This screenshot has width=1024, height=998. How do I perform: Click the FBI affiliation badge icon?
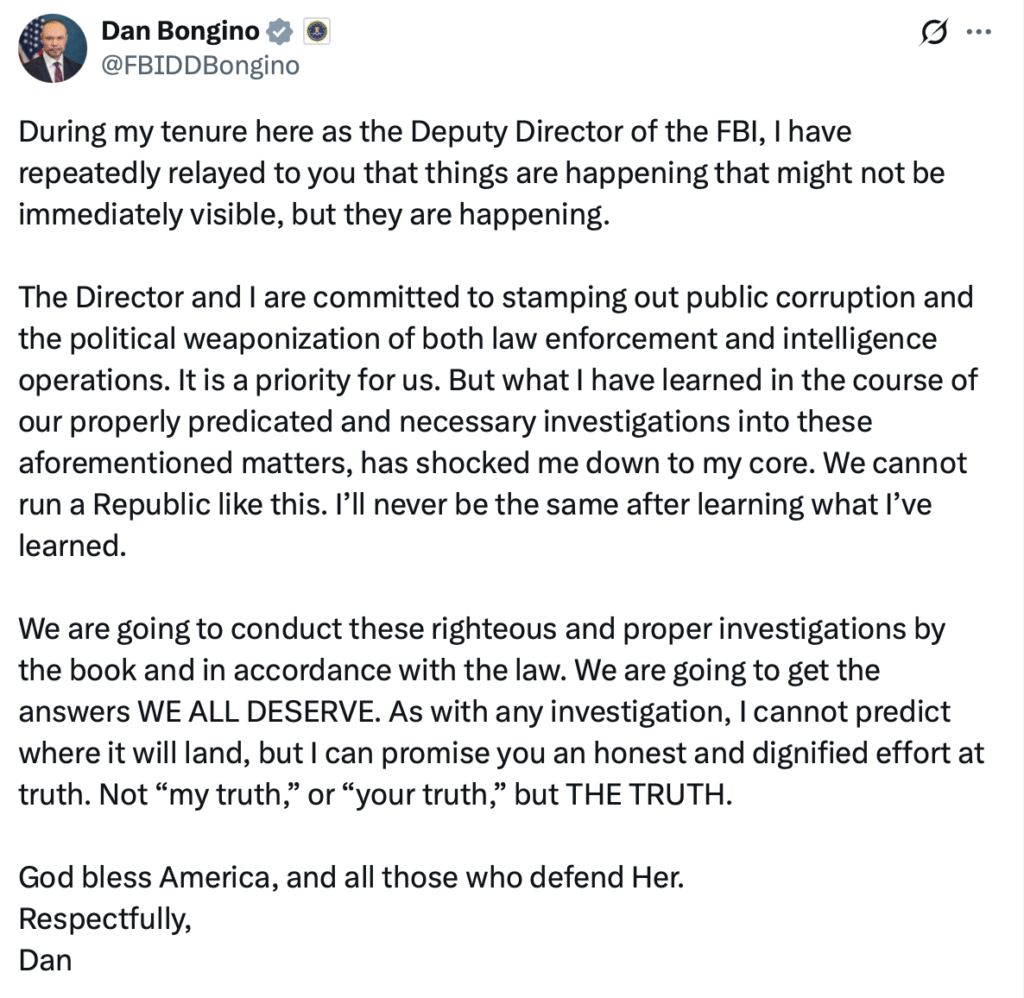pyautogui.click(x=316, y=33)
